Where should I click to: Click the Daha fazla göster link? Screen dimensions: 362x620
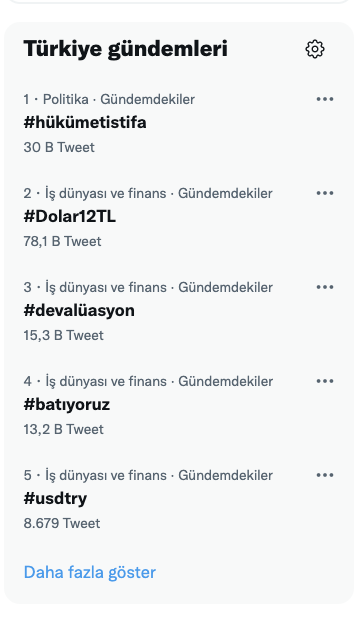(x=90, y=572)
